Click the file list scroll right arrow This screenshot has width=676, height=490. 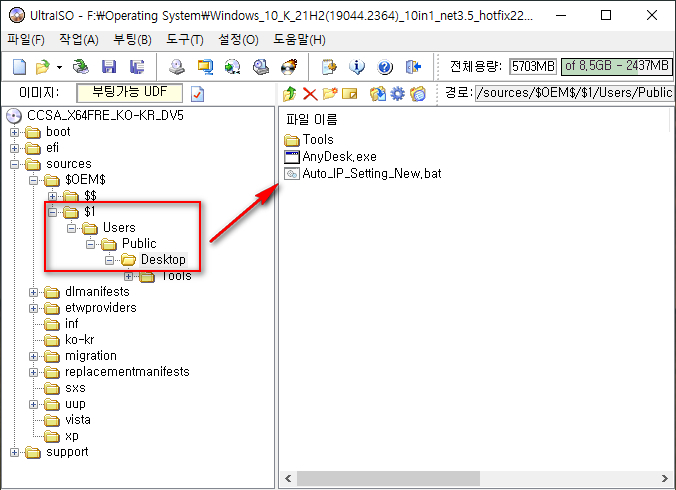point(664,478)
